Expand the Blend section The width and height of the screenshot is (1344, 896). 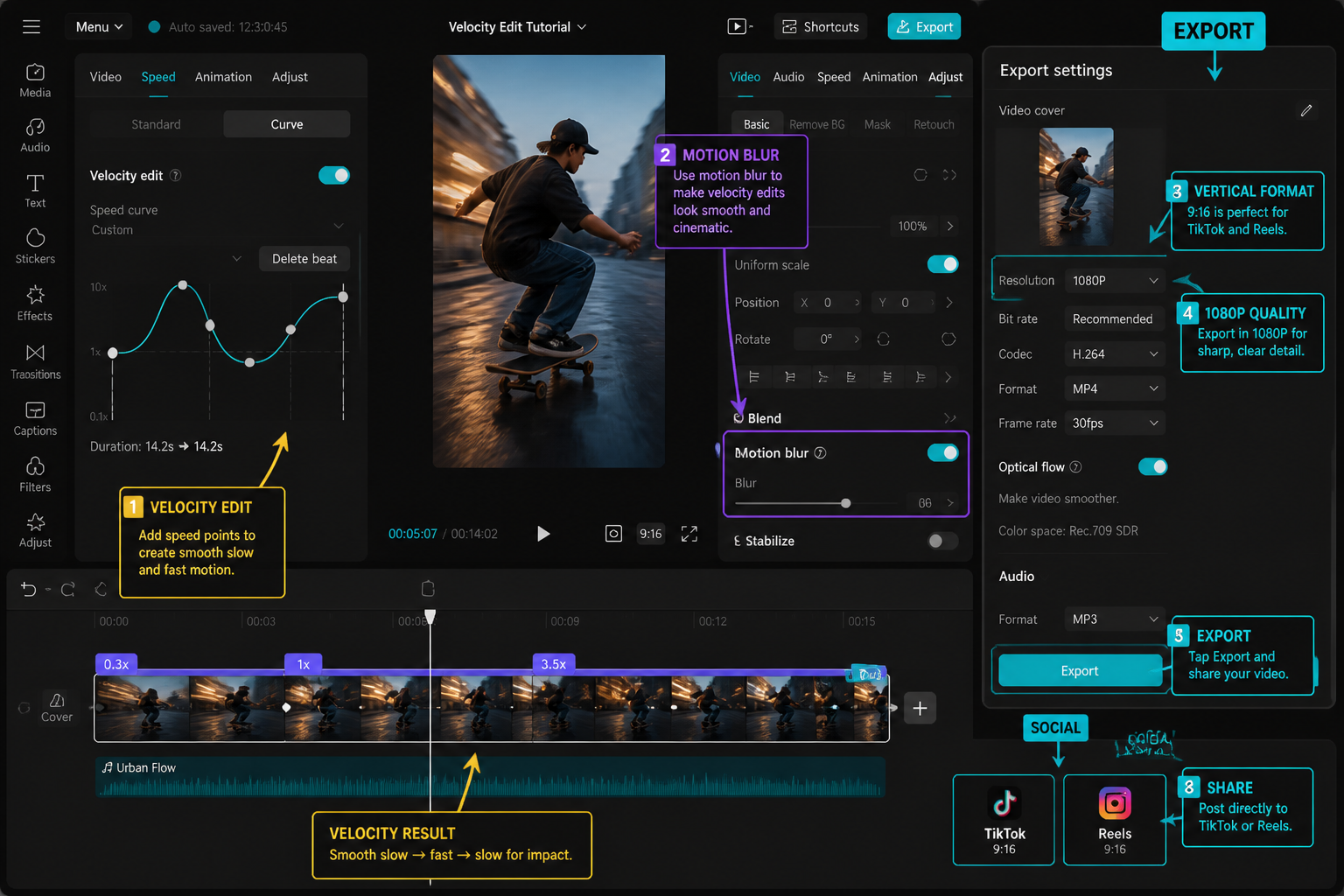[949, 418]
